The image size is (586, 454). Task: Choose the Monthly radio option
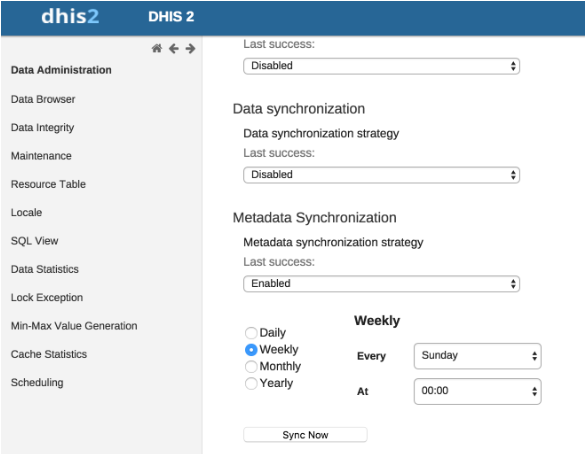(251, 366)
